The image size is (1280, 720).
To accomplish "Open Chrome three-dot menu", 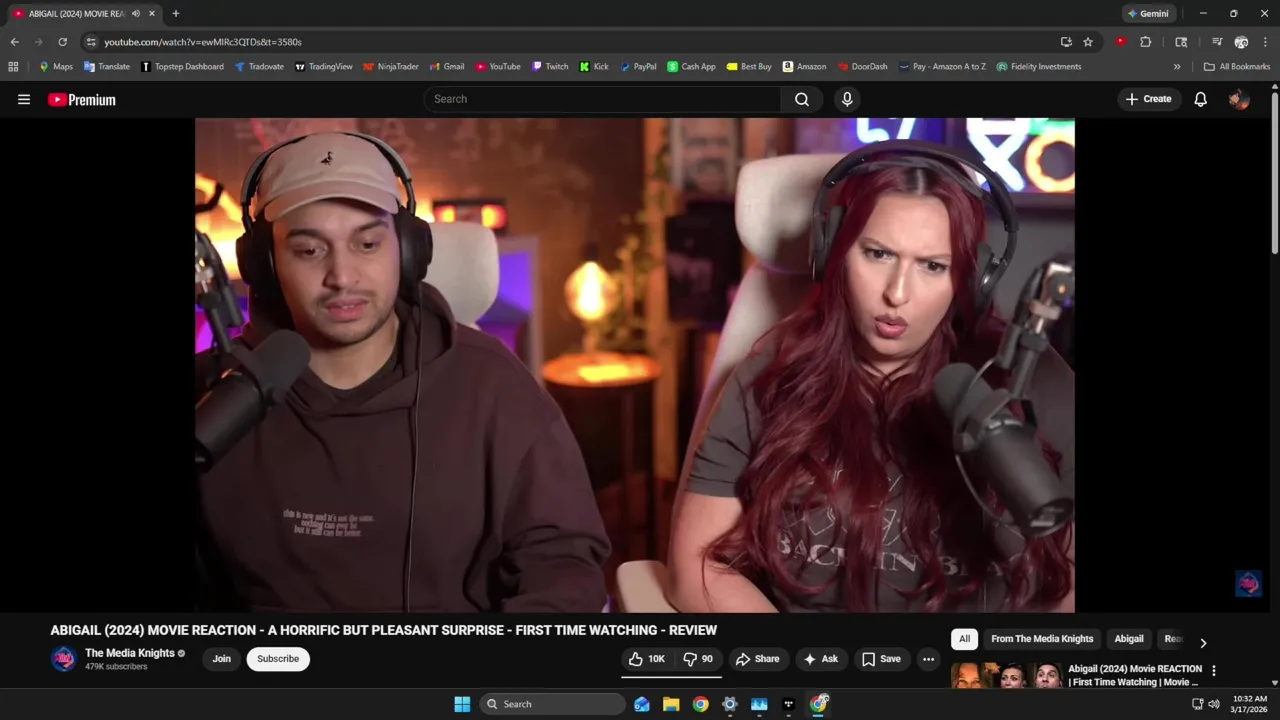I will [x=1265, y=42].
